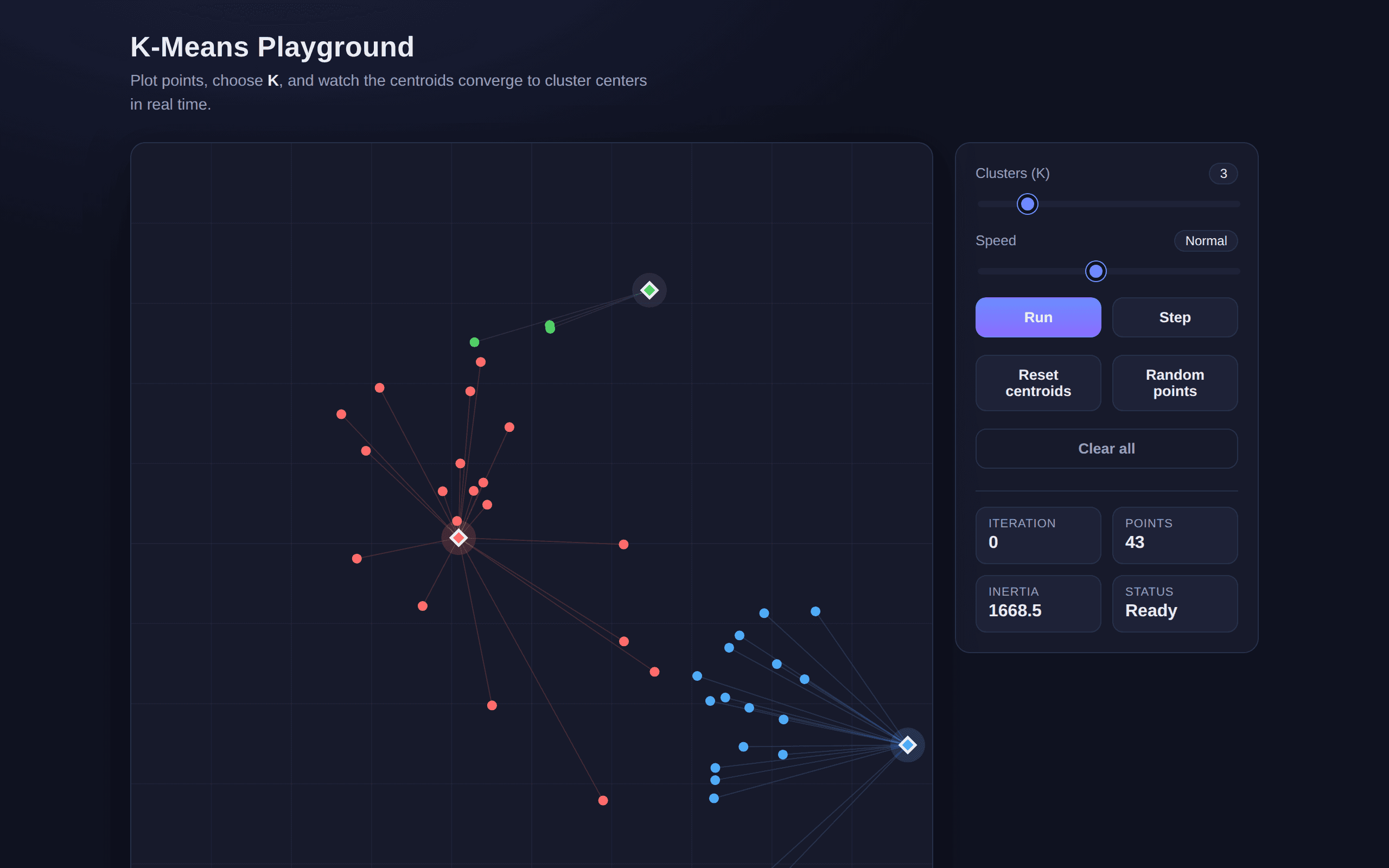Click the Reset centroids button

[1038, 383]
